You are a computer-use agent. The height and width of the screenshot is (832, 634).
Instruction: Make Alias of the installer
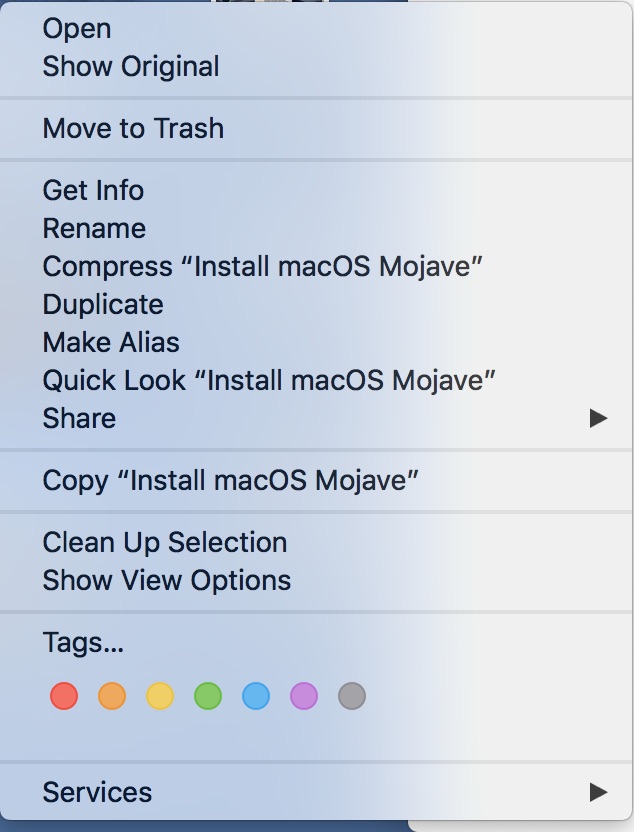coord(111,342)
